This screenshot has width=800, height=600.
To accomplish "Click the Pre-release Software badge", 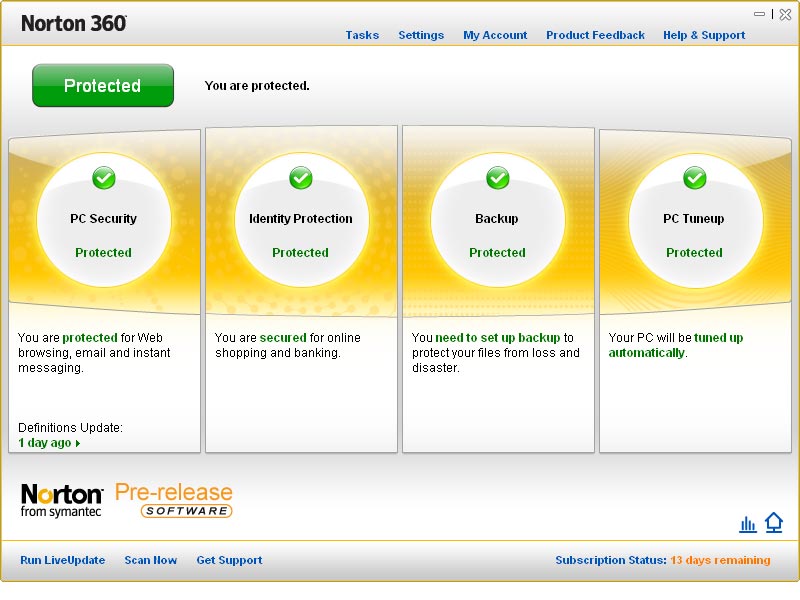I will tap(174, 500).
